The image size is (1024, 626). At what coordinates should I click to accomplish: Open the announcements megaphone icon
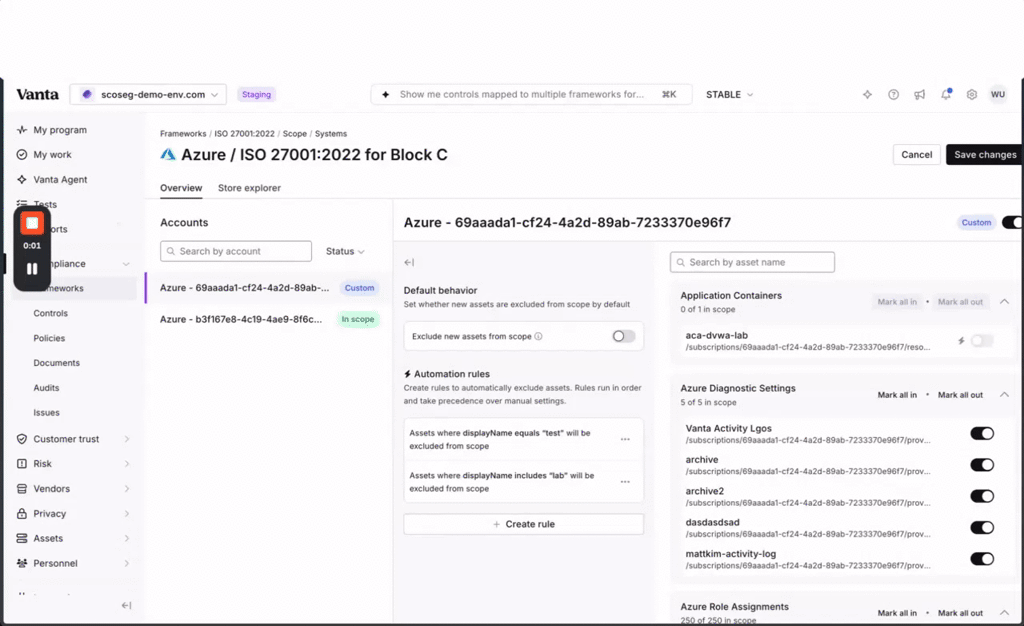(x=920, y=95)
